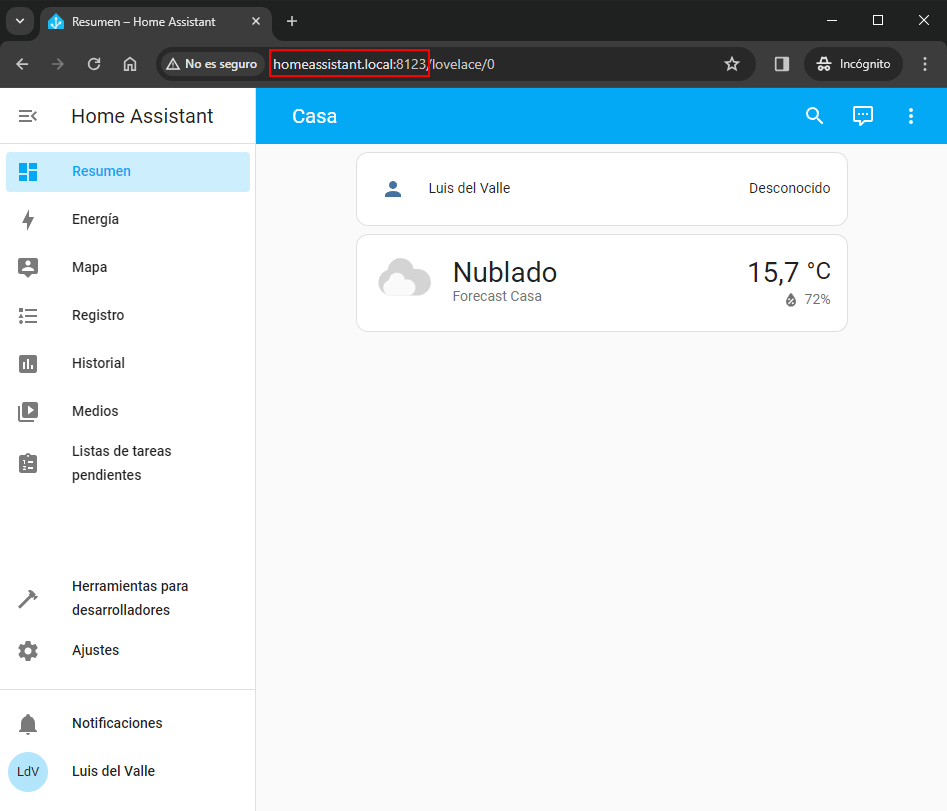The image size is (947, 811).
Task: Click the Historial bar chart icon
Action: point(28,364)
